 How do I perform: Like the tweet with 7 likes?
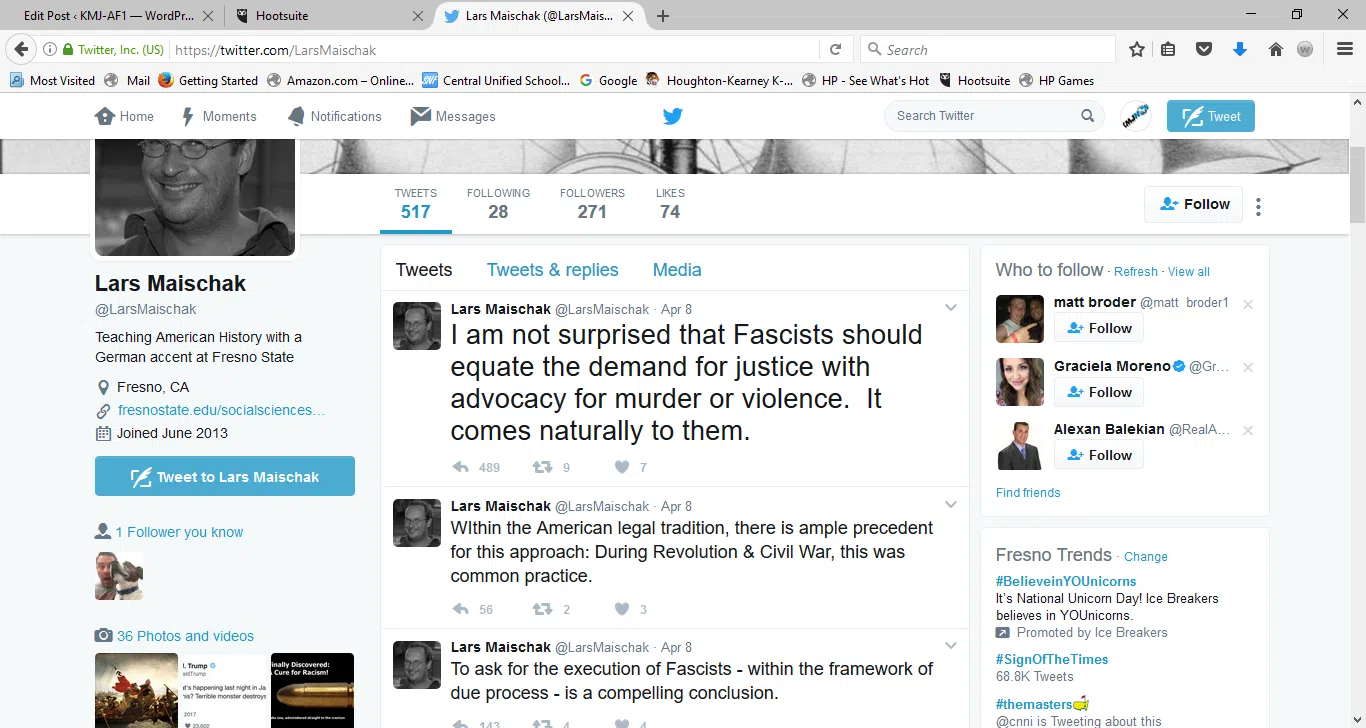[622, 467]
